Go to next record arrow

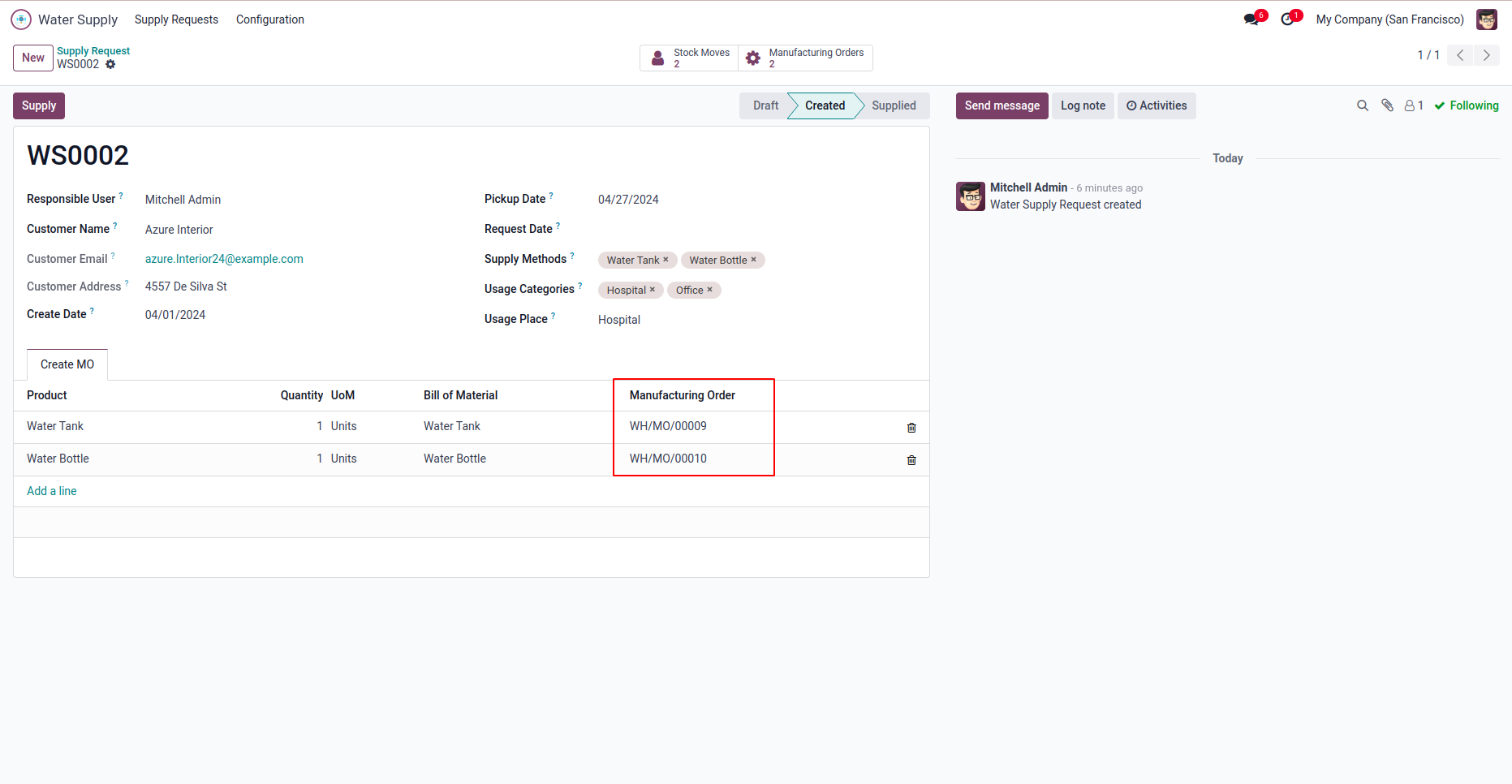[1487, 55]
